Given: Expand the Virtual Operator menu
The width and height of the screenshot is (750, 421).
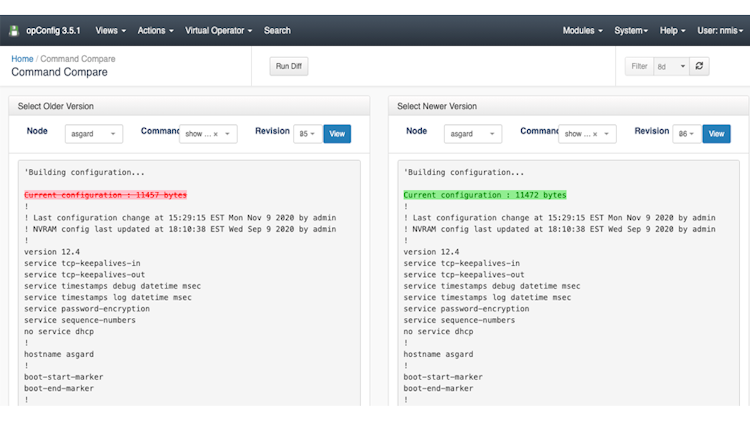Looking at the screenshot, I should [x=218, y=31].
